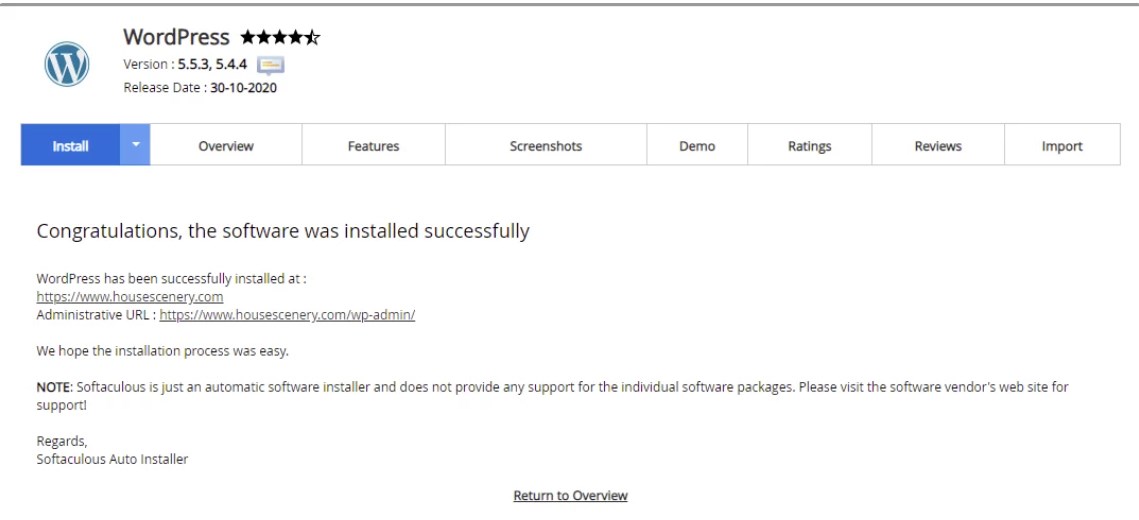Click the Congratulations success heading
The width and height of the screenshot is (1139, 520).
point(283,231)
